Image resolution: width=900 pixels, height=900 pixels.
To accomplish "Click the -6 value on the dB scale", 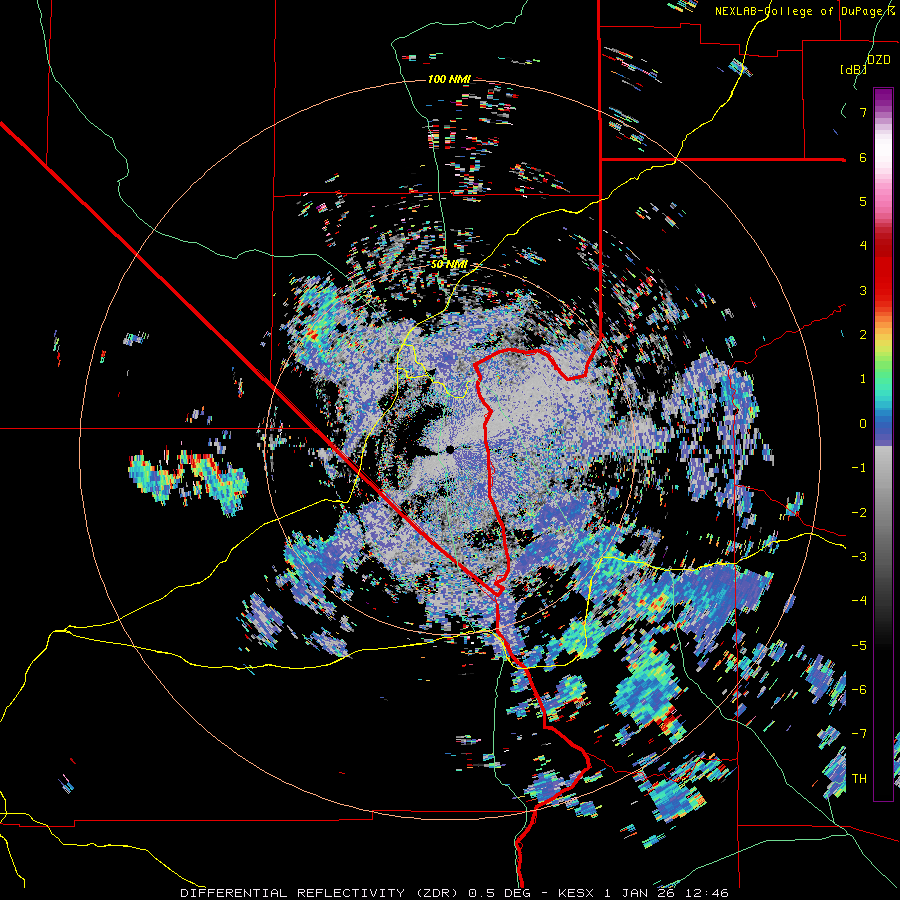I will (x=859, y=689).
